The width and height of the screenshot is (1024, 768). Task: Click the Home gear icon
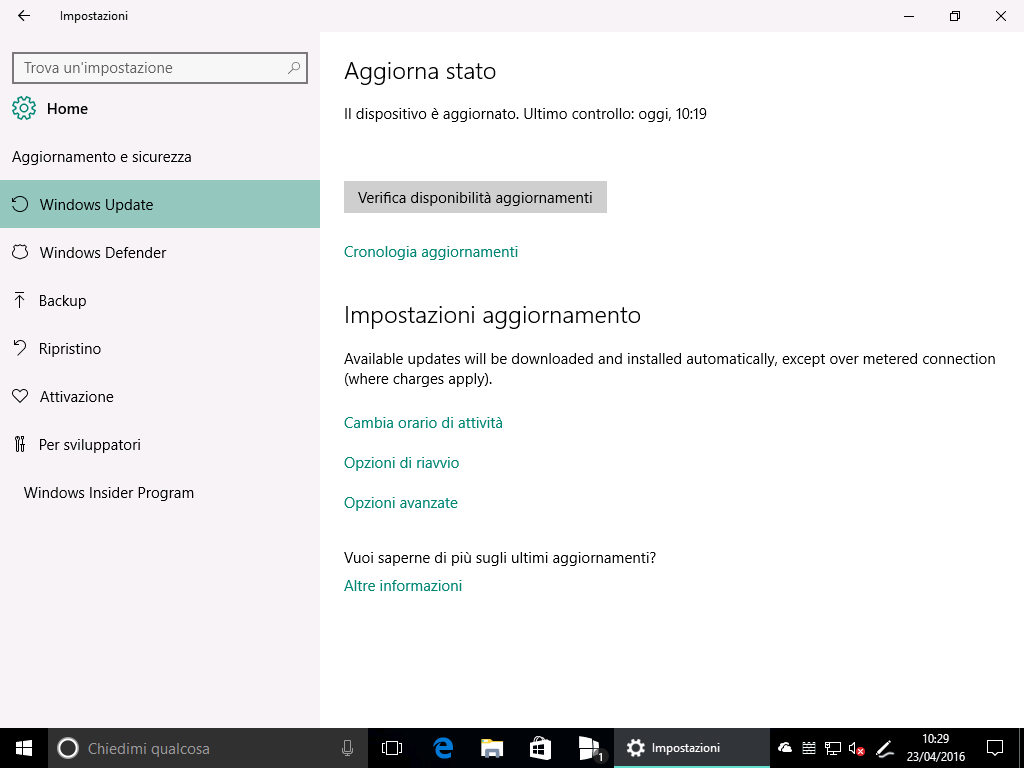[x=24, y=108]
